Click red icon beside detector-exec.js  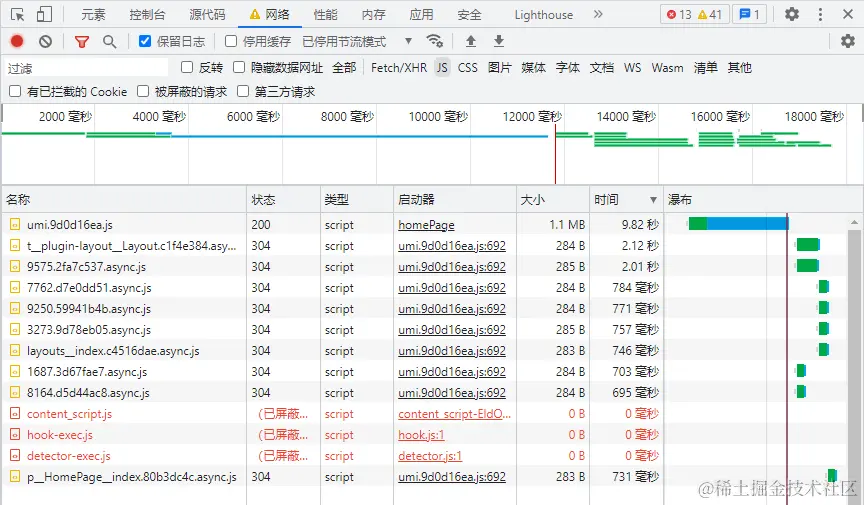(15, 455)
